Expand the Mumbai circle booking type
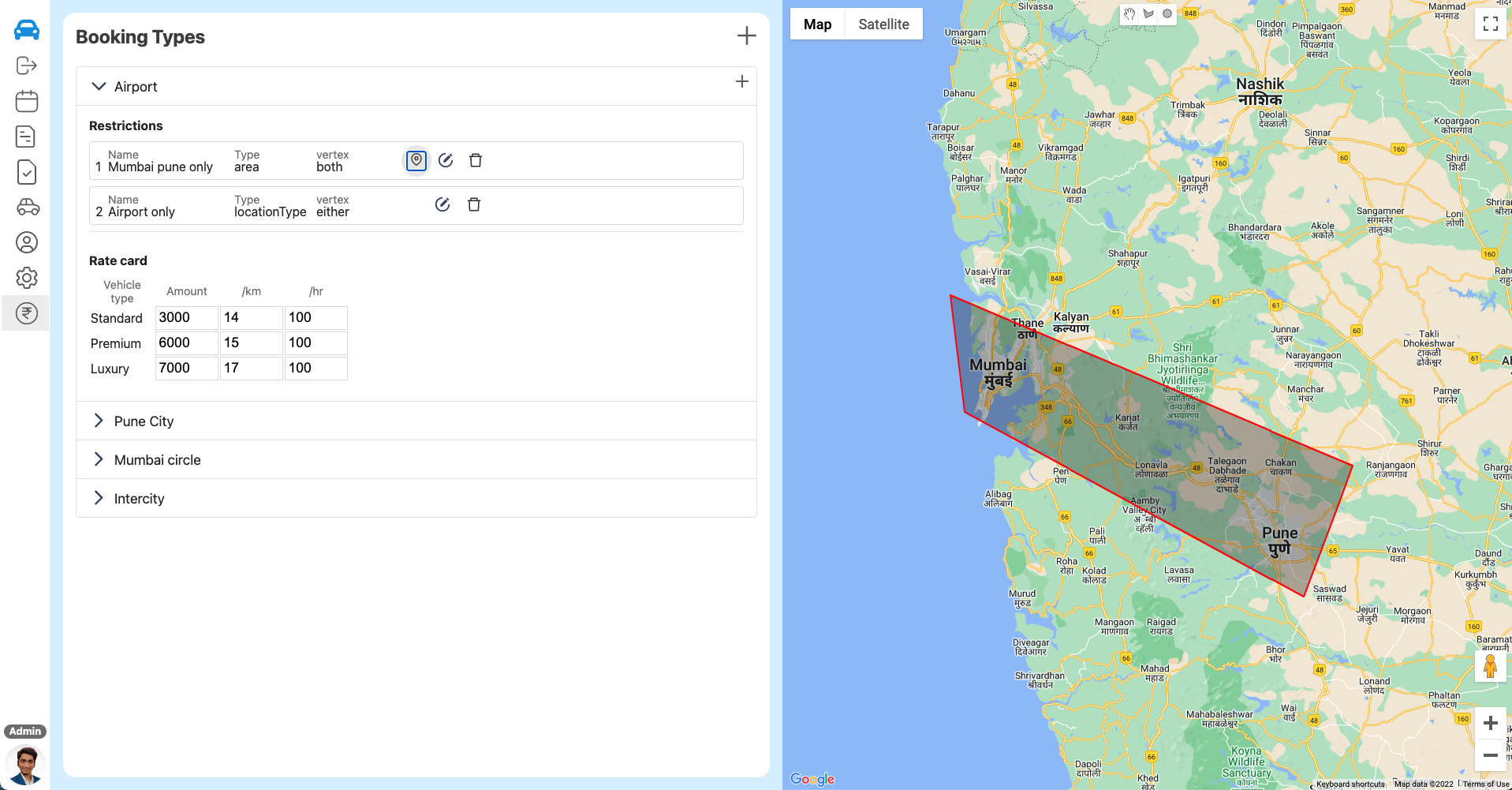 coord(99,459)
